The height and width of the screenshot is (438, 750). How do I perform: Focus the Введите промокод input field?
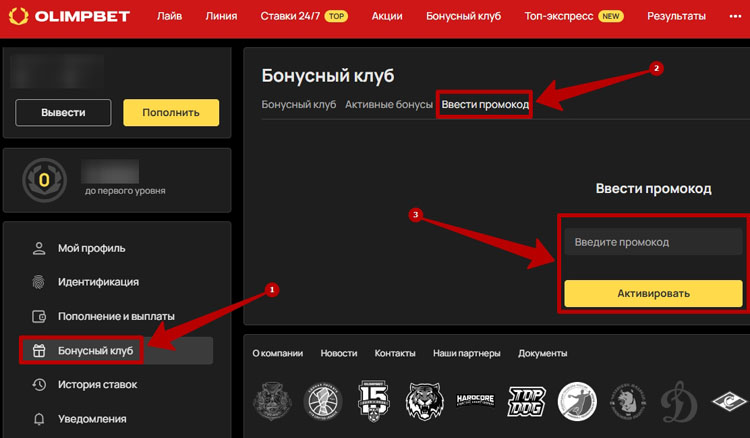pyautogui.click(x=653, y=242)
